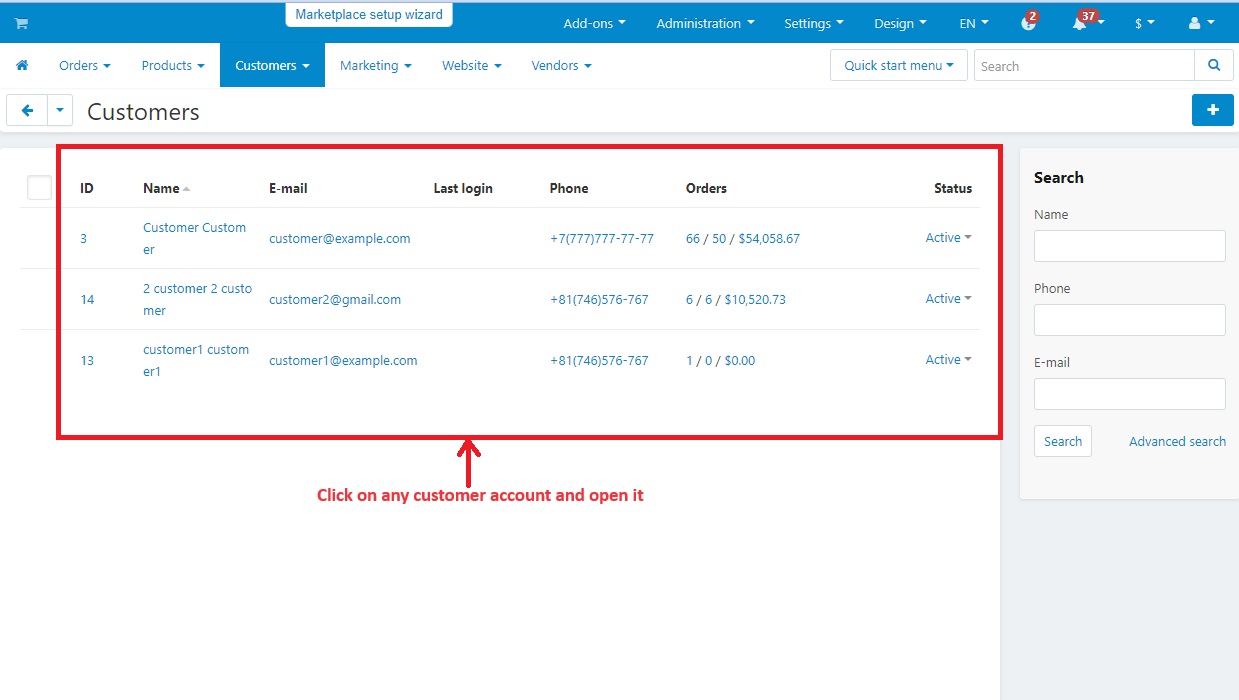The image size is (1239, 700).
Task: Click the globe icon with badge 2
Action: 1028,23
